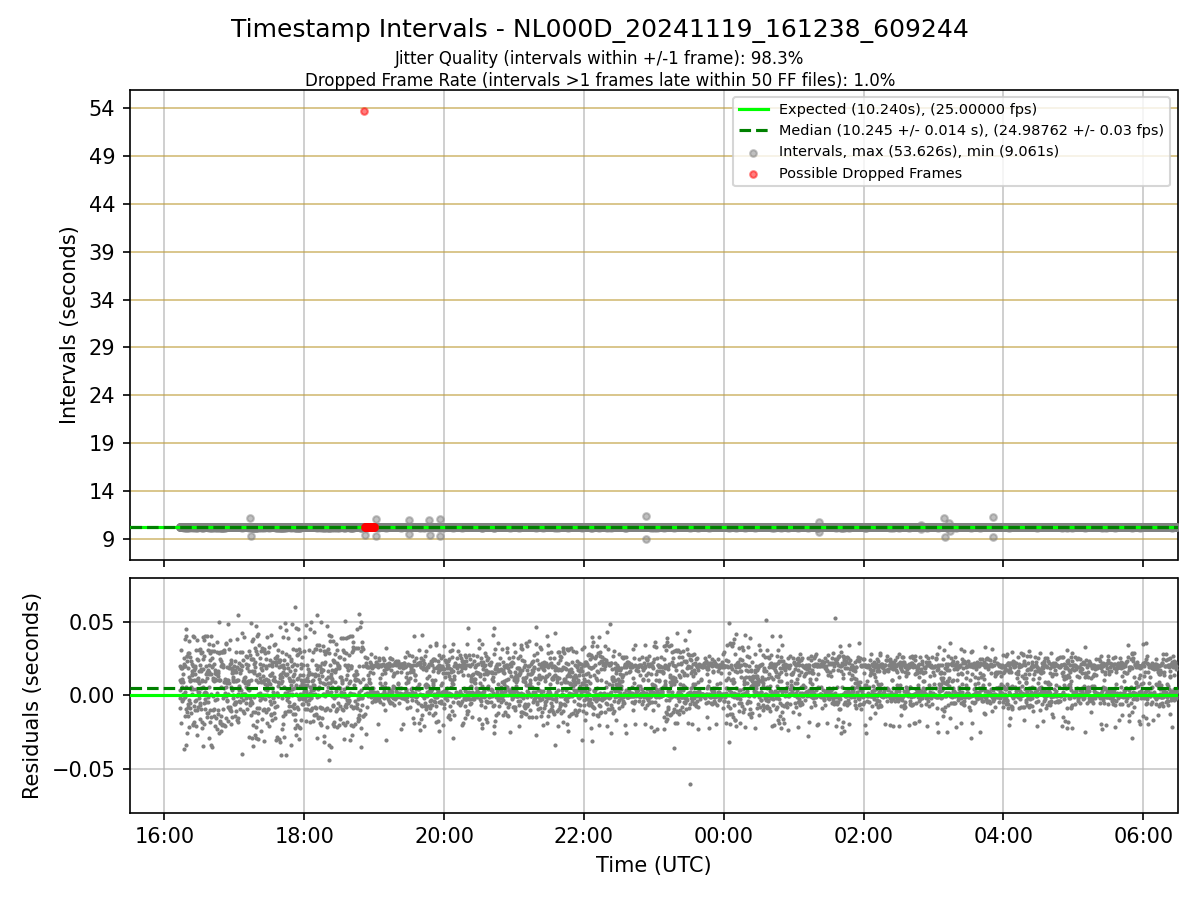Viewport: 1200px width, 900px height.
Task: Click the lowest residual outlier point near 23:30
Action: click(x=690, y=784)
